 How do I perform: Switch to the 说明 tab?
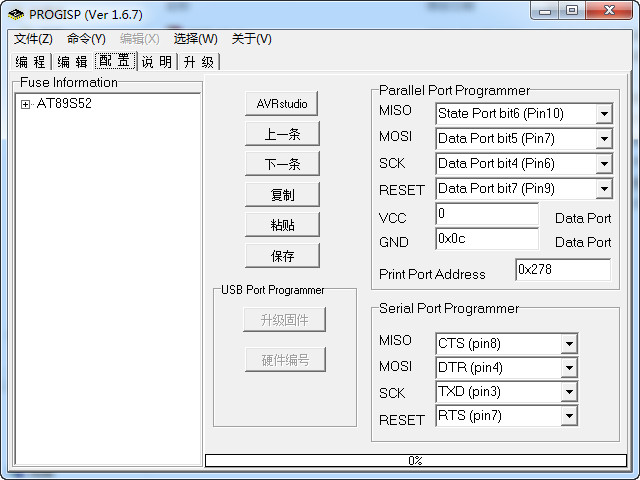click(x=156, y=61)
